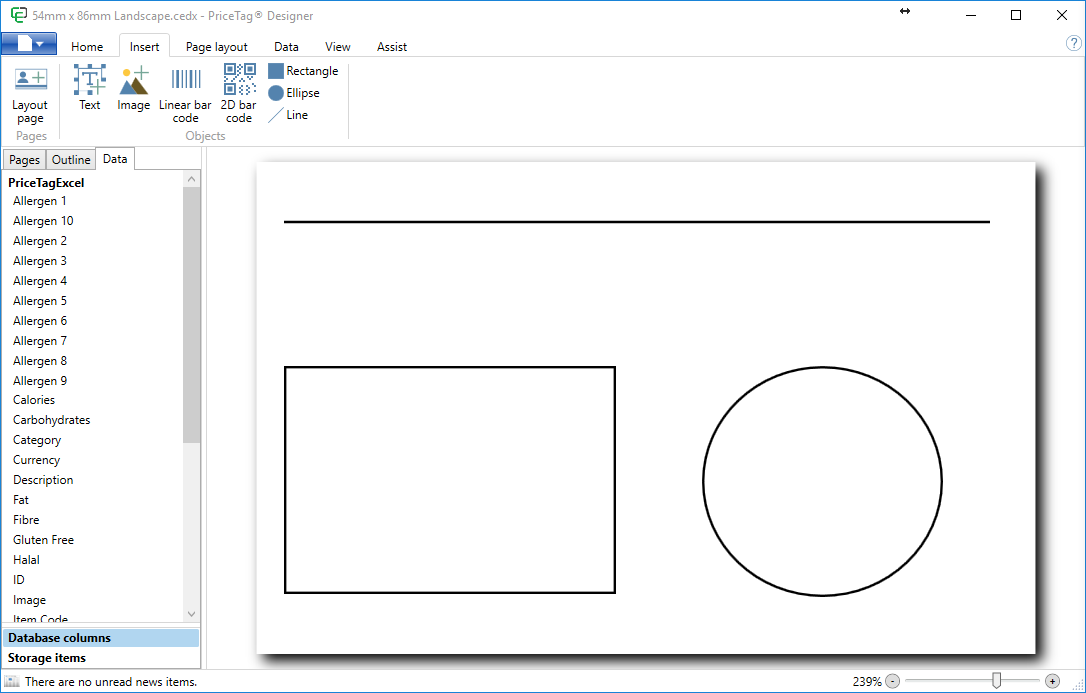Show the Pages panel tab
This screenshot has width=1086, height=693.
24,159
